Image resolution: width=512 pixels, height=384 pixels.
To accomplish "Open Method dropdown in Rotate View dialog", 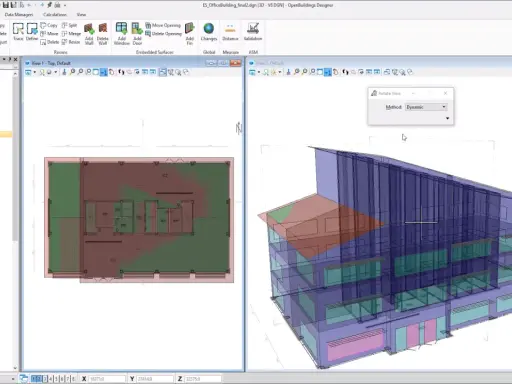I will pos(426,107).
